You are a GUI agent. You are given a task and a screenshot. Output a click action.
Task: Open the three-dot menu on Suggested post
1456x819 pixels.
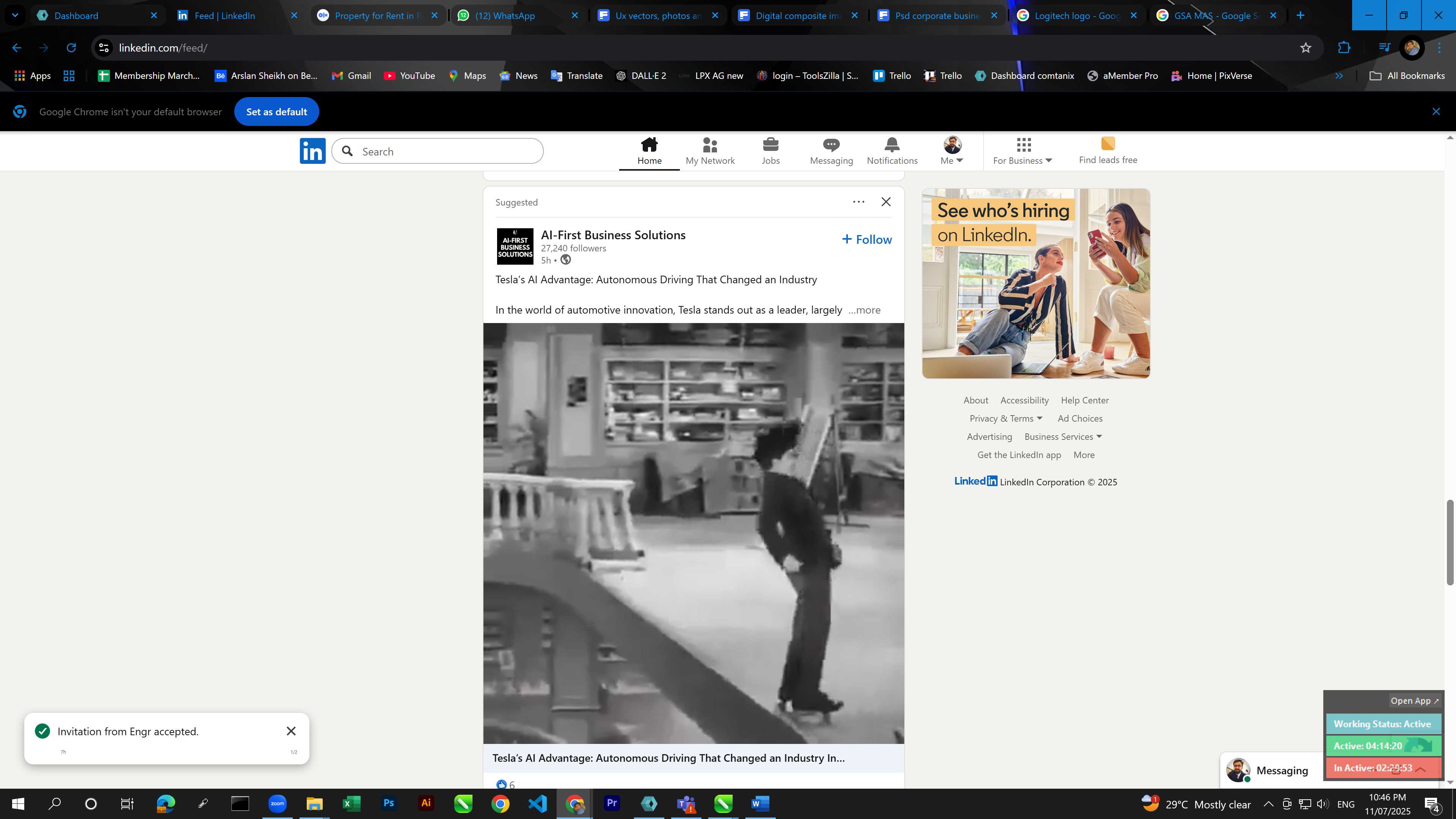858,202
